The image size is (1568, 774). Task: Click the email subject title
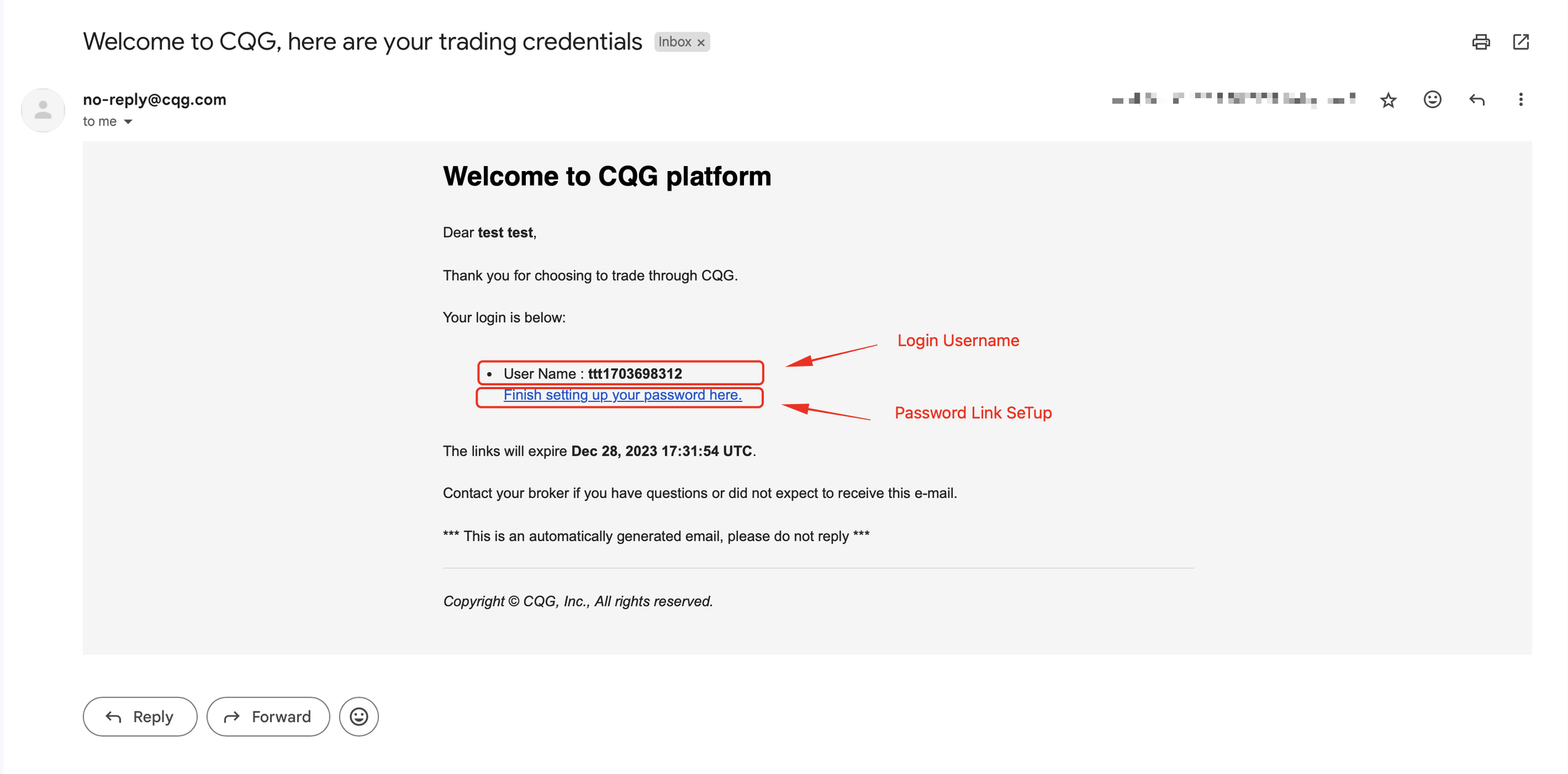click(362, 42)
